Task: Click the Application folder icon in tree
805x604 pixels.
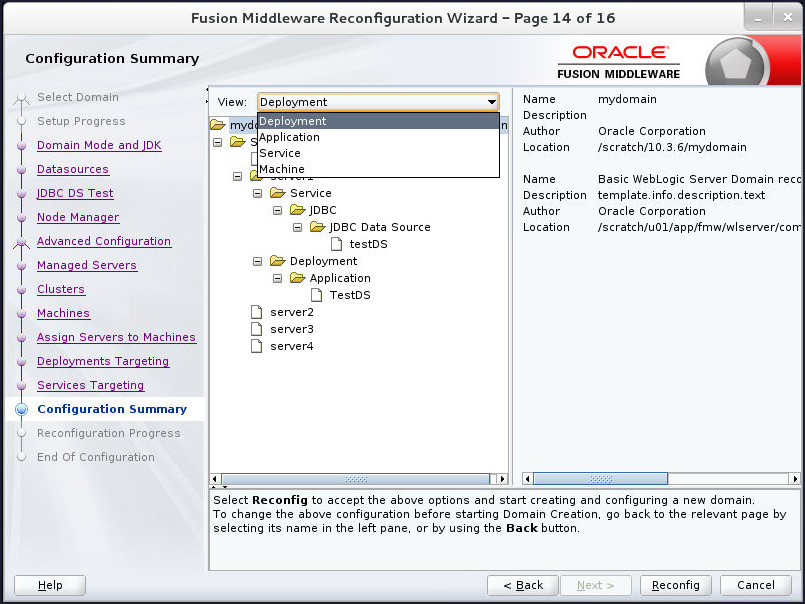Action: (298, 278)
